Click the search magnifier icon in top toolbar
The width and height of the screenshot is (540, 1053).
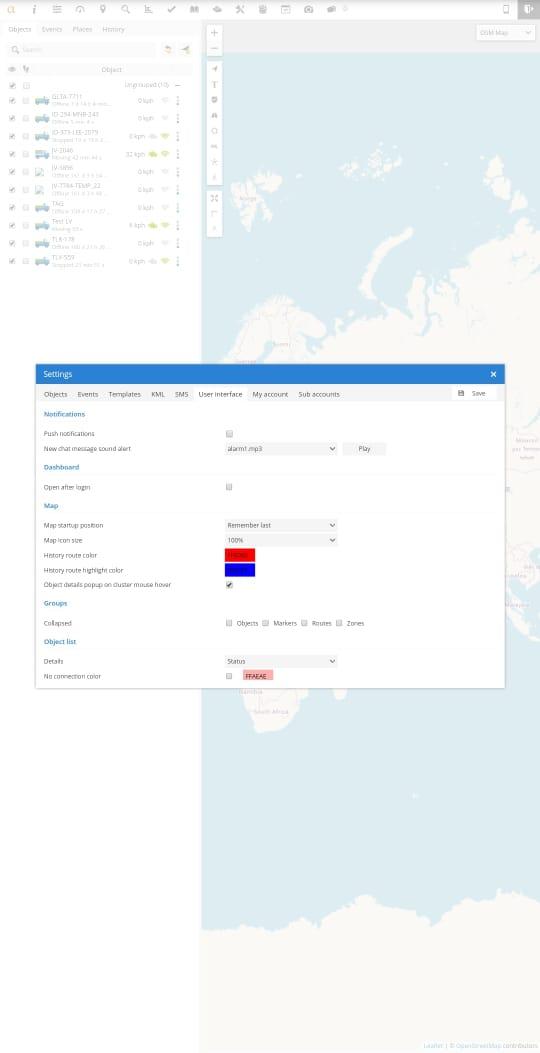(x=125, y=9)
